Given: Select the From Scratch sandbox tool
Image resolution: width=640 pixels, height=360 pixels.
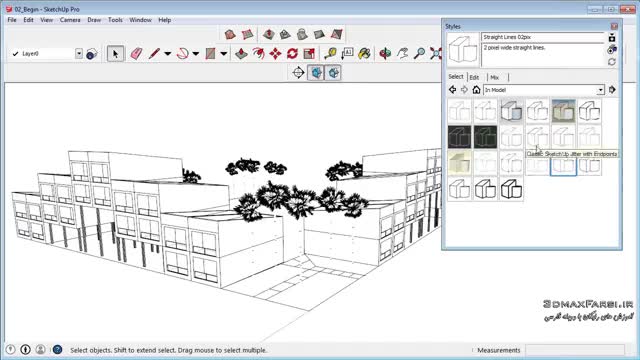Looking at the screenshot, I should point(247,34).
